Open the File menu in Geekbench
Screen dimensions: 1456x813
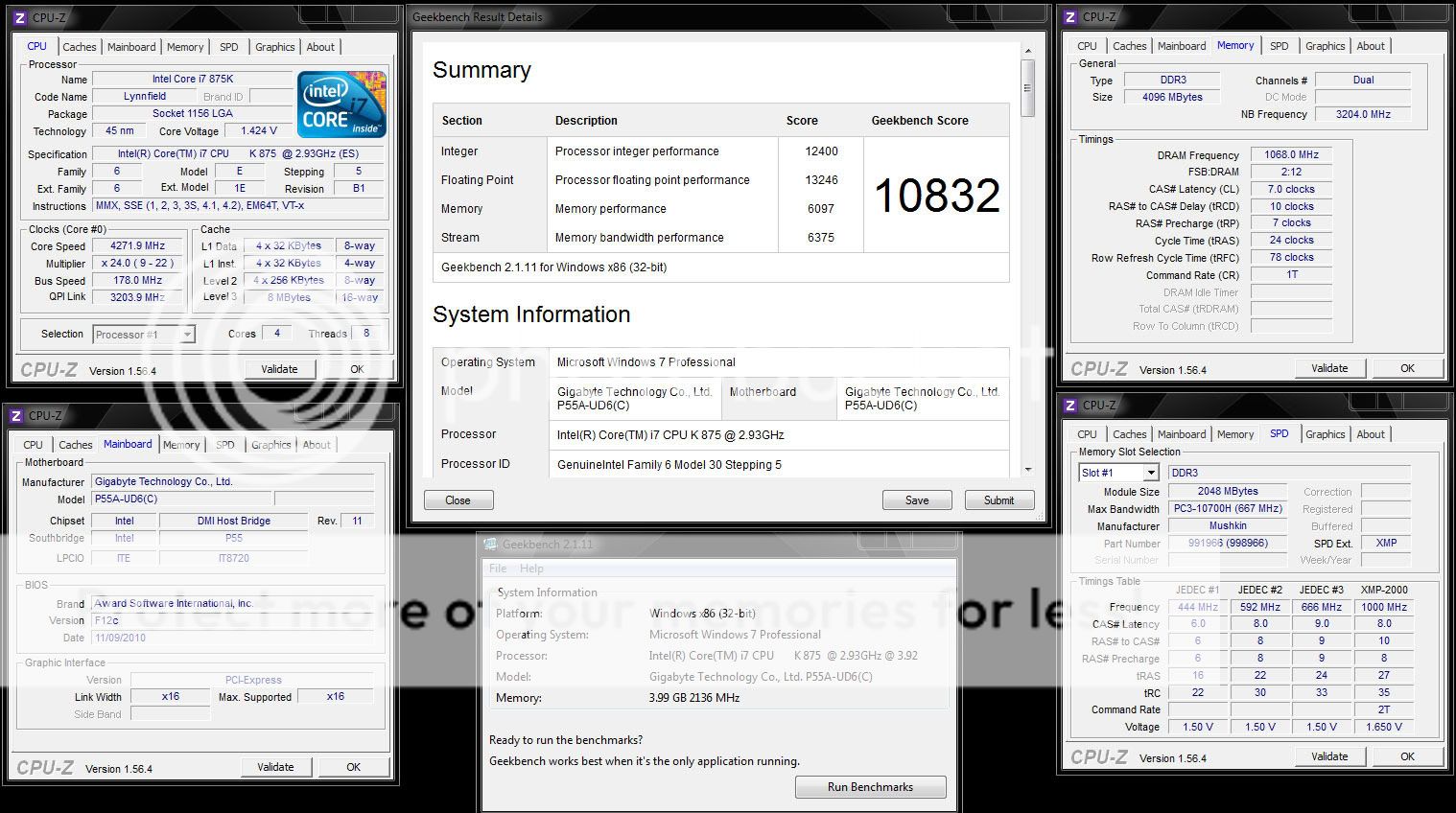click(x=498, y=569)
